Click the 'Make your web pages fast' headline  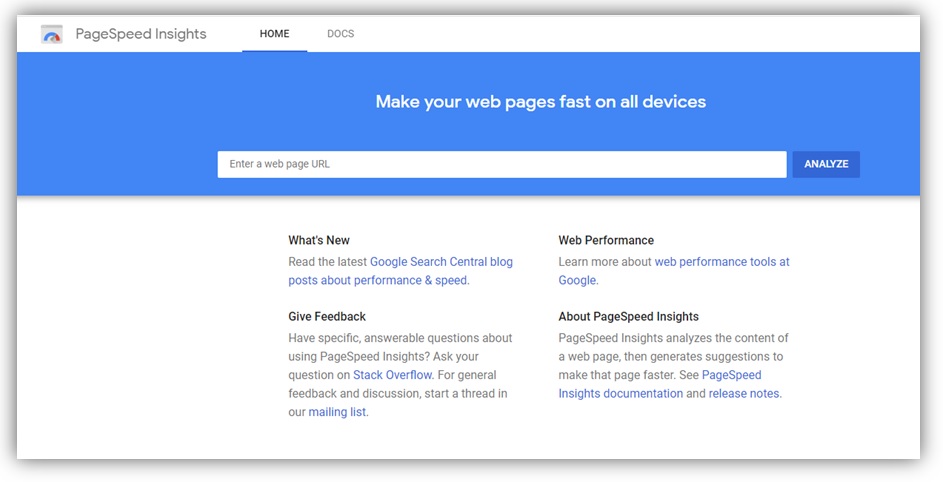[x=540, y=101]
